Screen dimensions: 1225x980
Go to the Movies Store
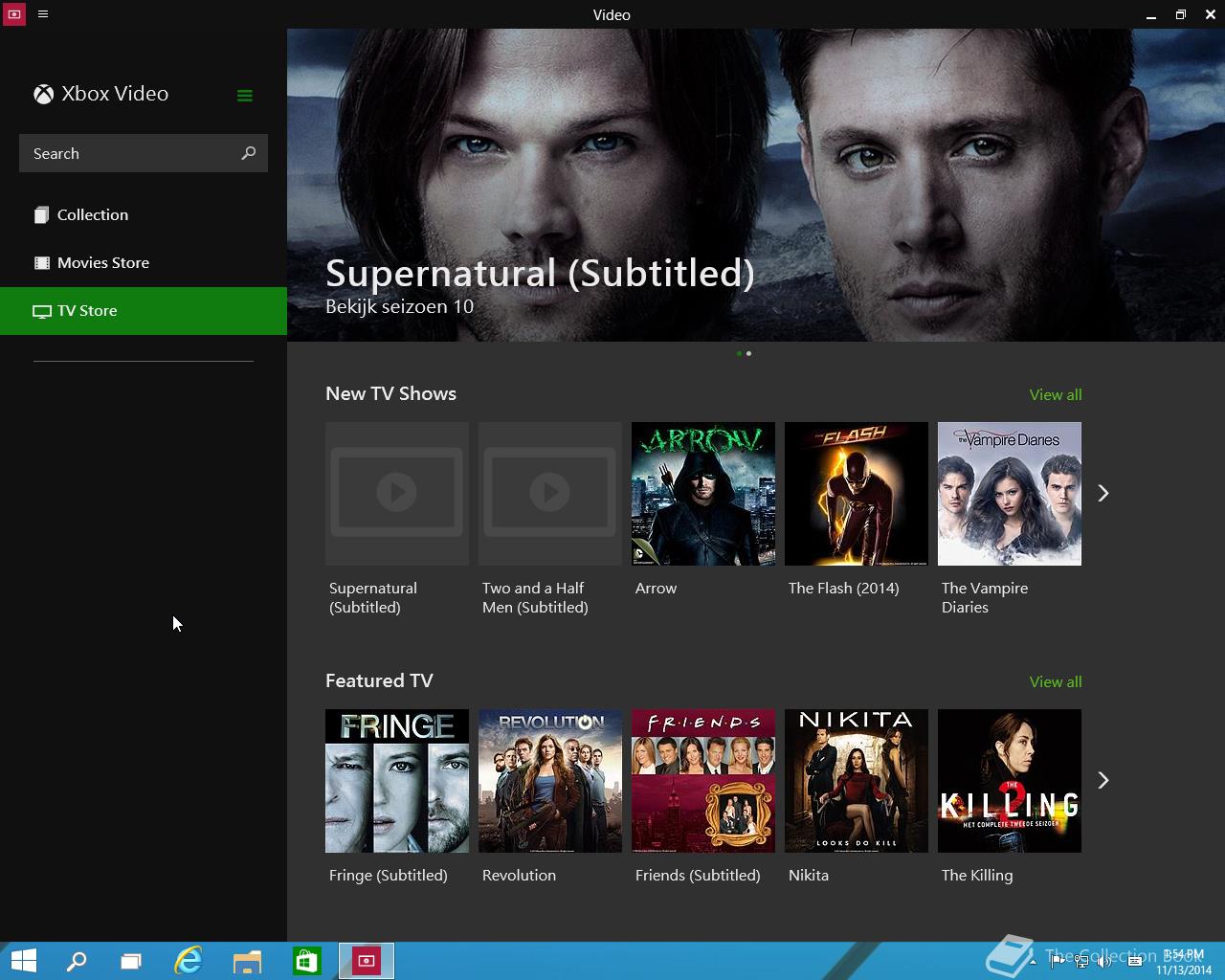pyautogui.click(x=144, y=262)
